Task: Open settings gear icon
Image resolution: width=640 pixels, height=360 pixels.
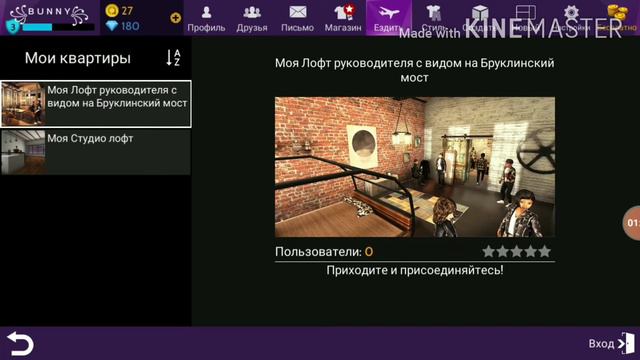Action: click(x=571, y=13)
